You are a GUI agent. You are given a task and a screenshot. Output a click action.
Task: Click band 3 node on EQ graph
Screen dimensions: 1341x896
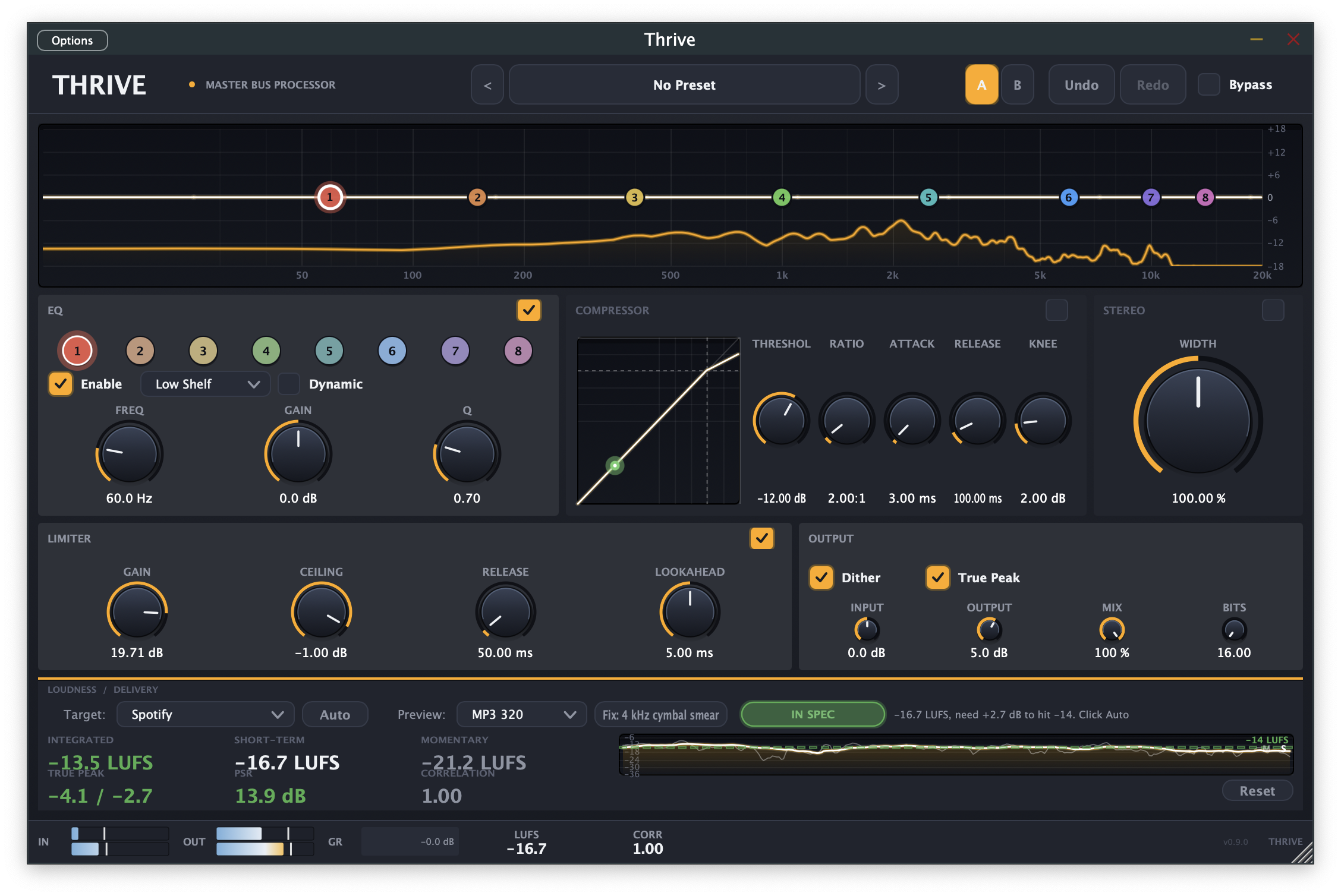(635, 197)
